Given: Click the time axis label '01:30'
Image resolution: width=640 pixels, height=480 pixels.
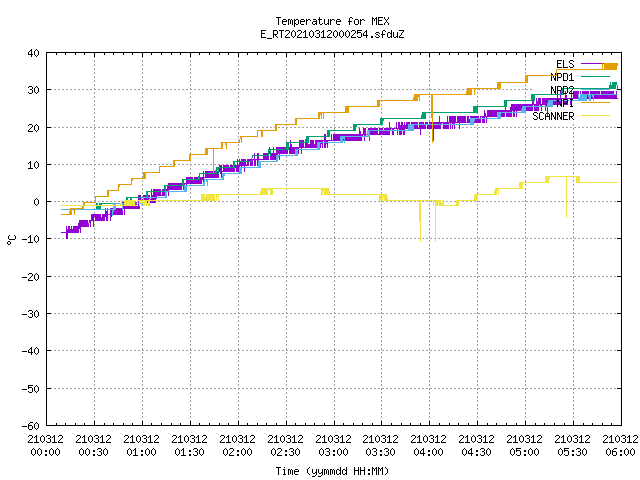Looking at the screenshot, I should pyautogui.click(x=189, y=452).
